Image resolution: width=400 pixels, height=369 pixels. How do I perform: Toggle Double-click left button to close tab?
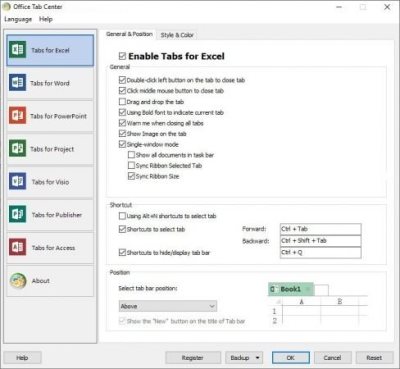click(x=122, y=80)
